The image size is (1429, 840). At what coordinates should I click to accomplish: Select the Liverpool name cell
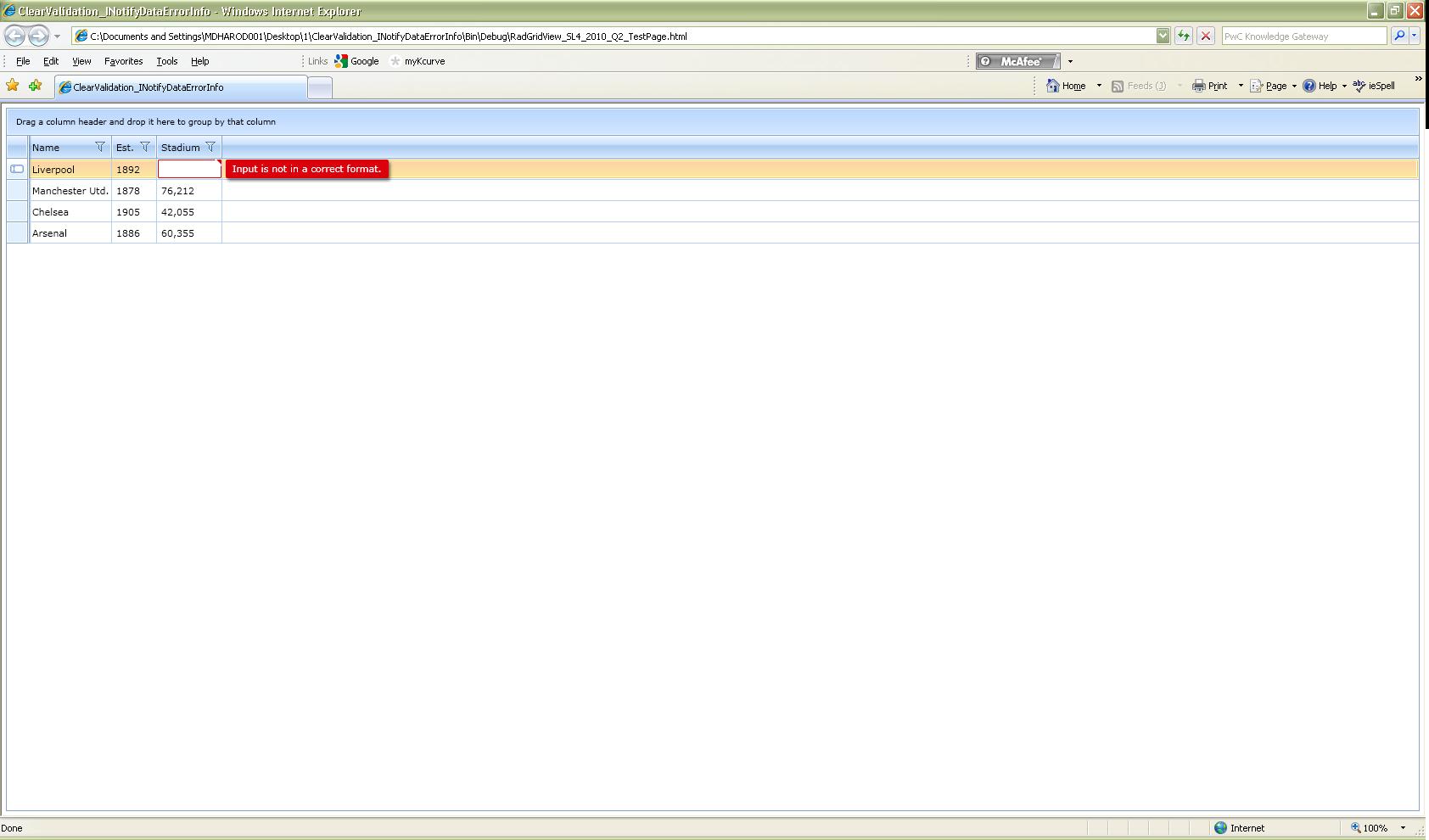pyautogui.click(x=70, y=170)
